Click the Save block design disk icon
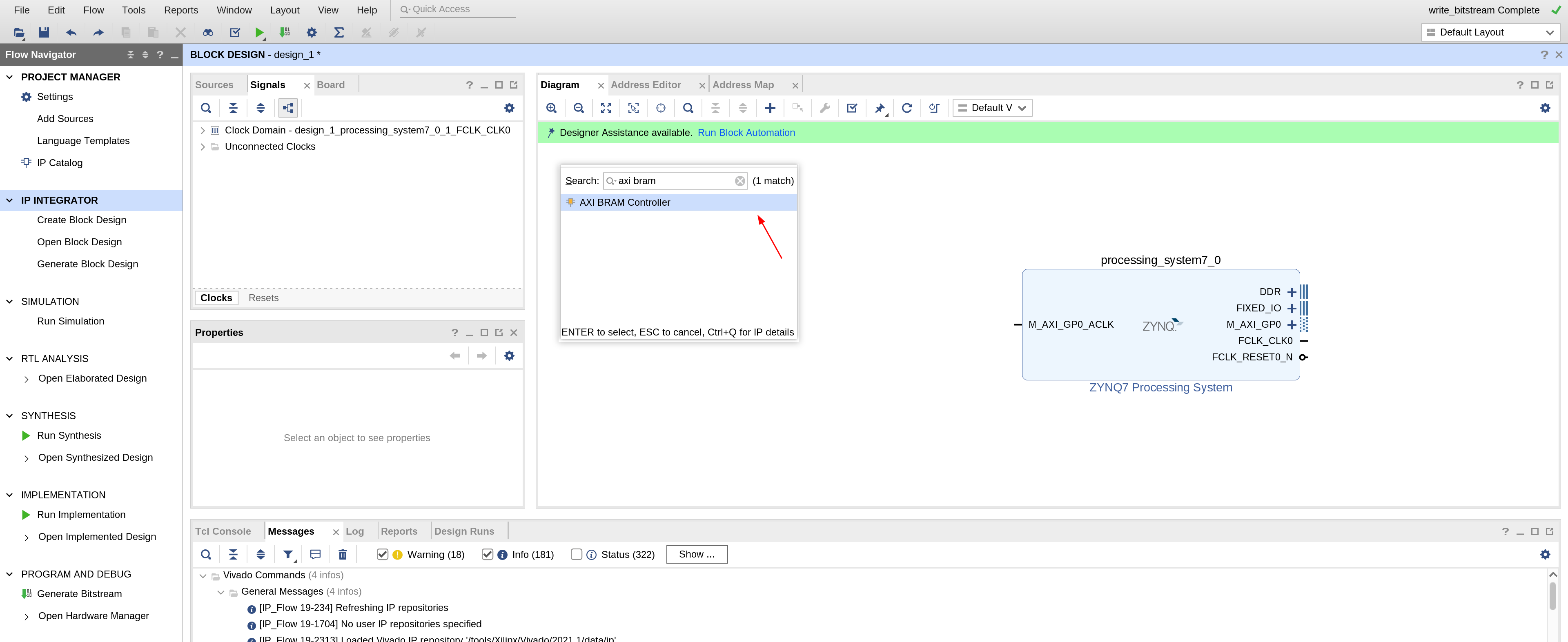This screenshot has height=642, width=1568. tap(44, 32)
